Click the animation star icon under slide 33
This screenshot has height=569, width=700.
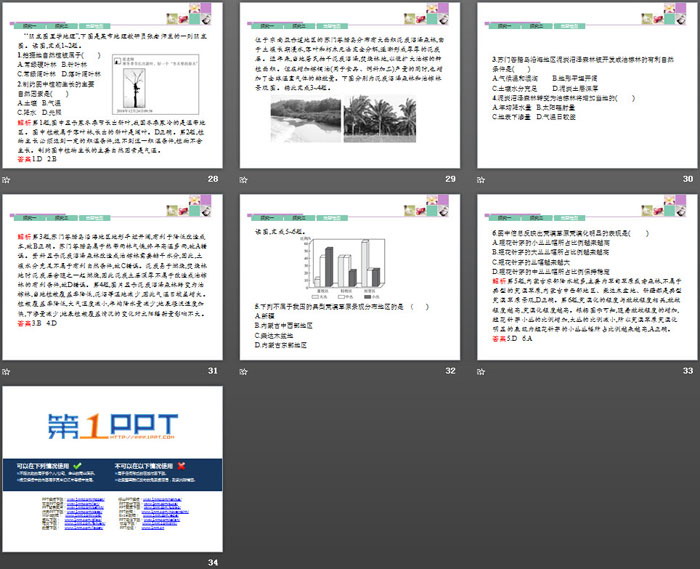click(x=482, y=370)
